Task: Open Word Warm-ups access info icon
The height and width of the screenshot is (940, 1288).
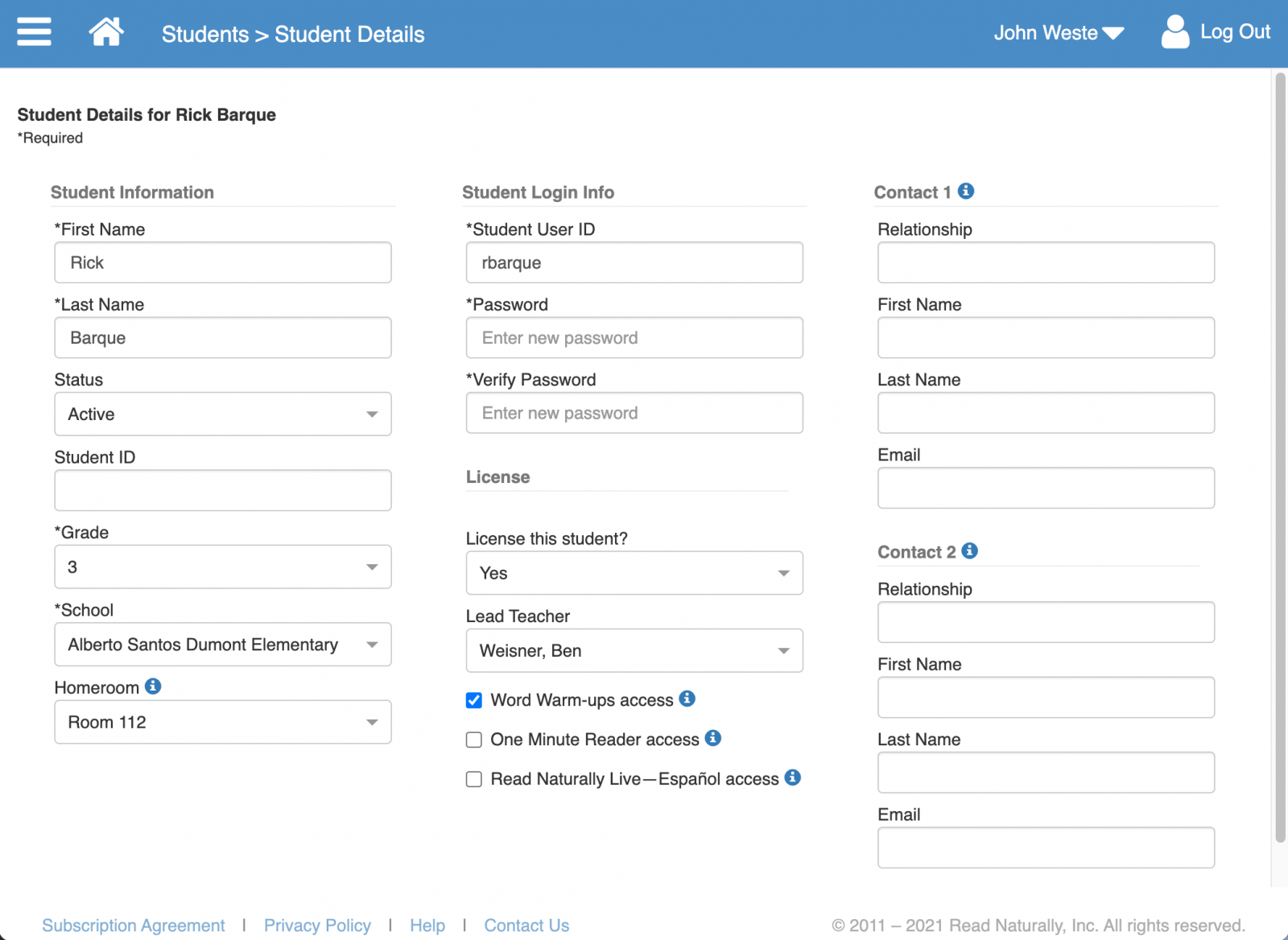Action: [x=687, y=699]
